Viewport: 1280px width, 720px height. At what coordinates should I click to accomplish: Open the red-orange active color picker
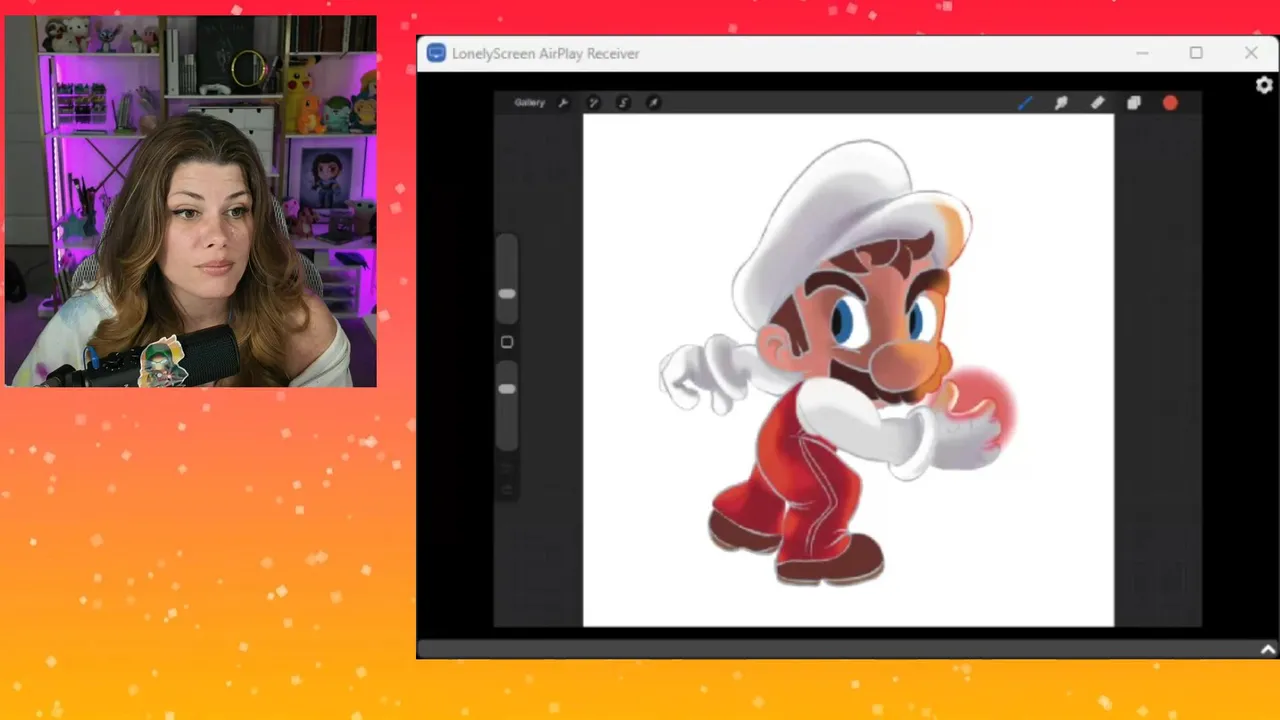(1170, 102)
